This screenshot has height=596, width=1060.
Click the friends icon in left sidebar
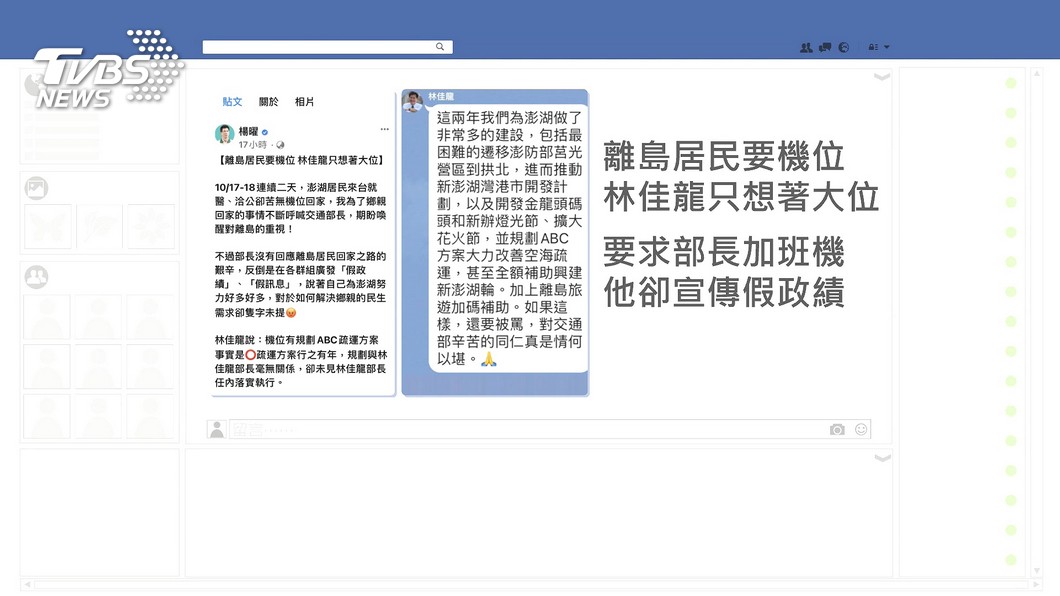37,276
